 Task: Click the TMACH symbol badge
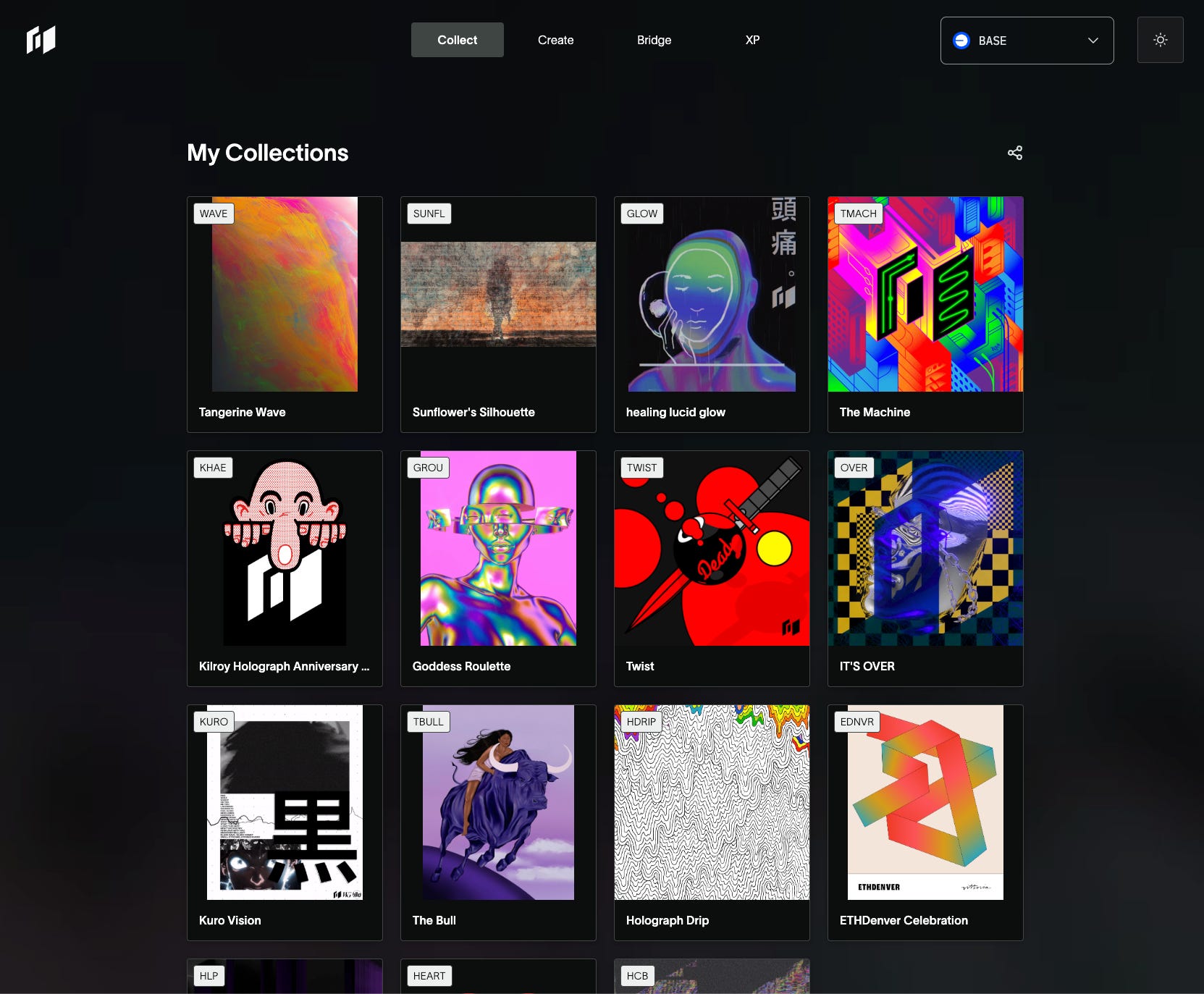858,214
